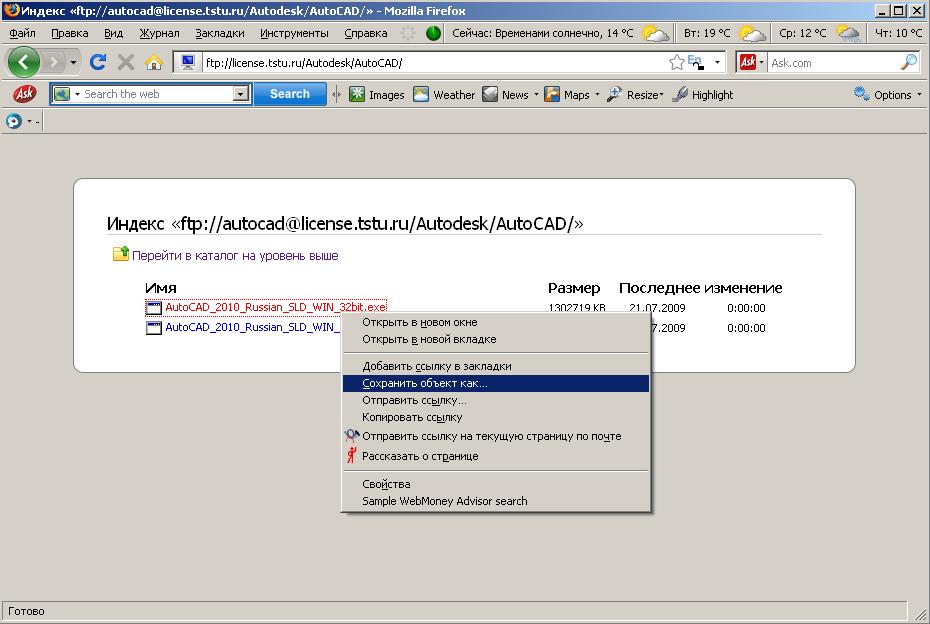The height and width of the screenshot is (624, 930).
Task: Click the Размер column header
Action: tap(574, 288)
